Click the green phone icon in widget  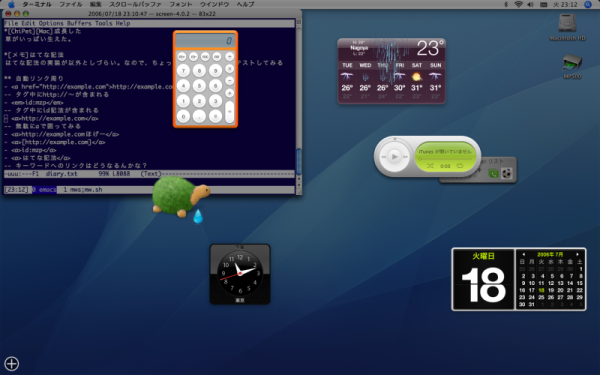click(x=493, y=174)
